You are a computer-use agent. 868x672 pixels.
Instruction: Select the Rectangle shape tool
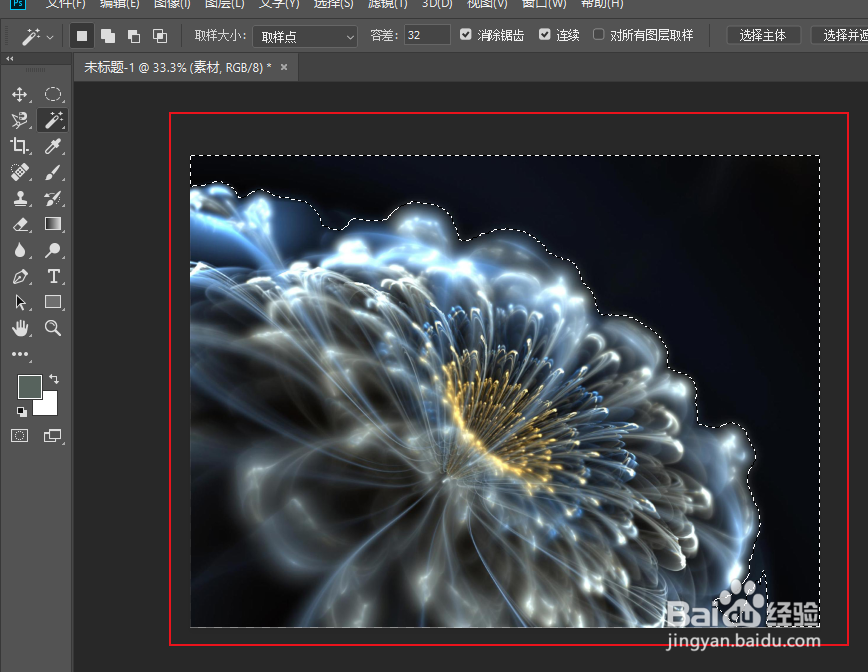tap(53, 302)
